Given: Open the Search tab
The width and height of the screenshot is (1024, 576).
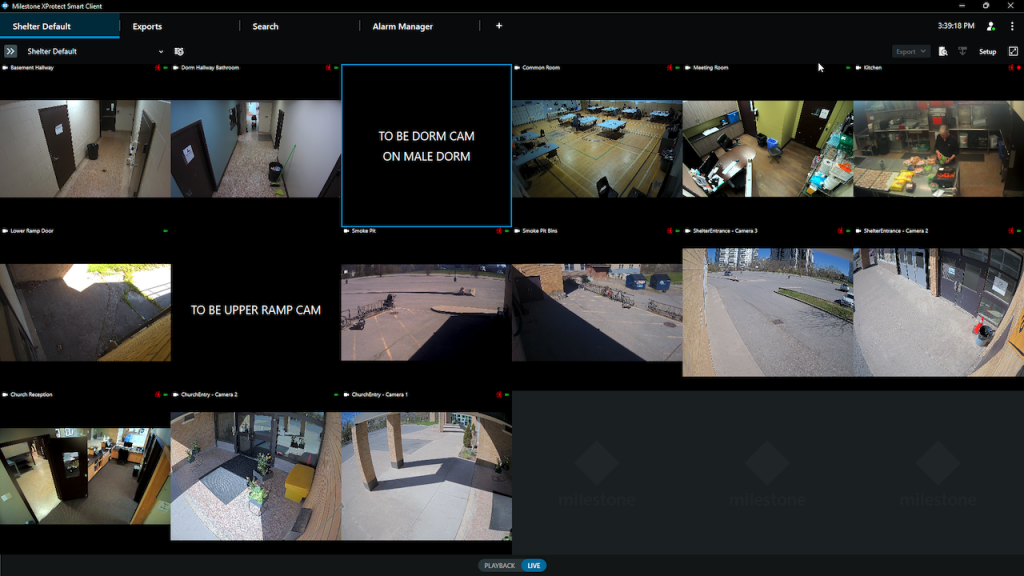Looking at the screenshot, I should coord(265,26).
